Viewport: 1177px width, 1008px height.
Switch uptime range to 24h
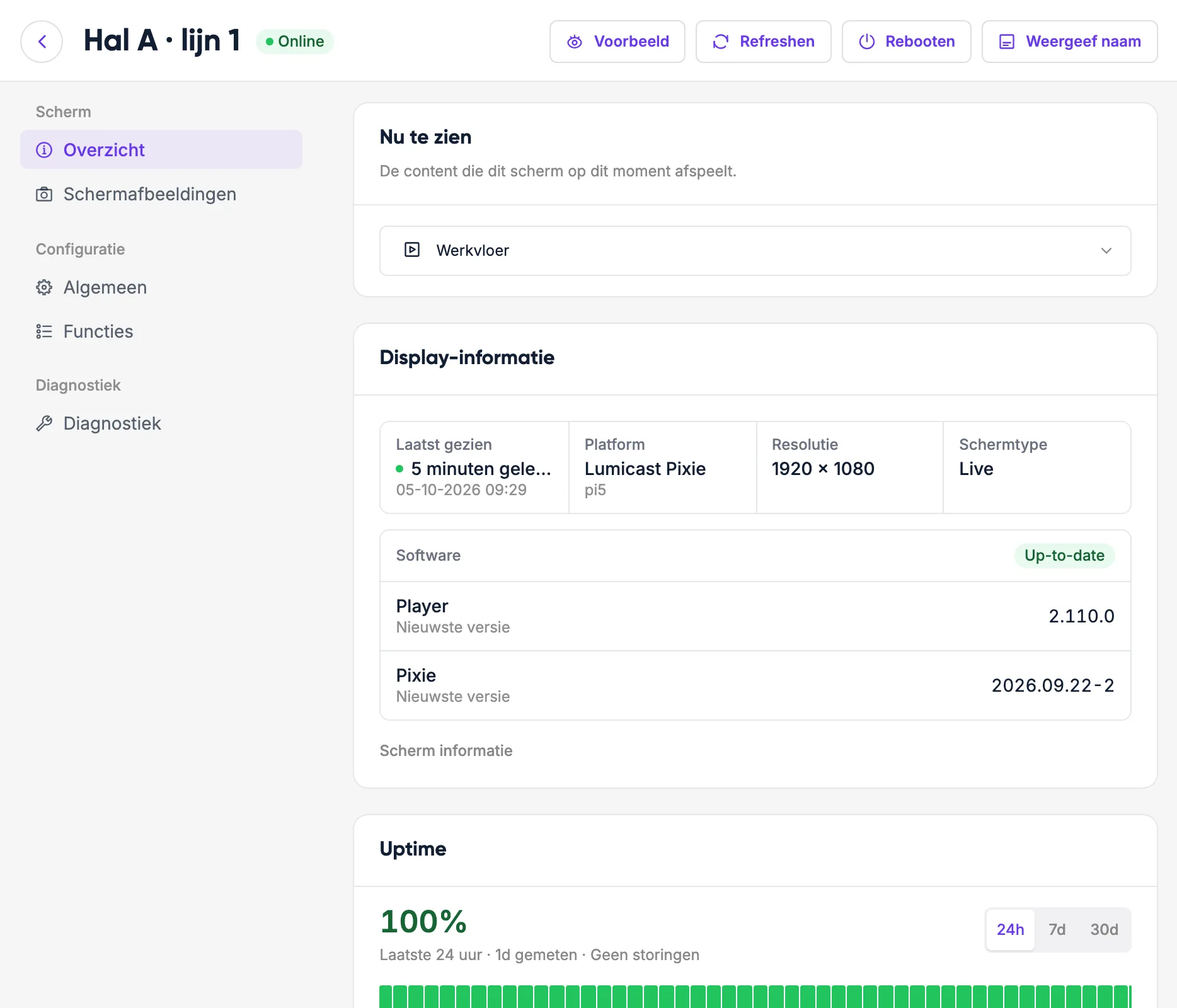pos(1010,929)
